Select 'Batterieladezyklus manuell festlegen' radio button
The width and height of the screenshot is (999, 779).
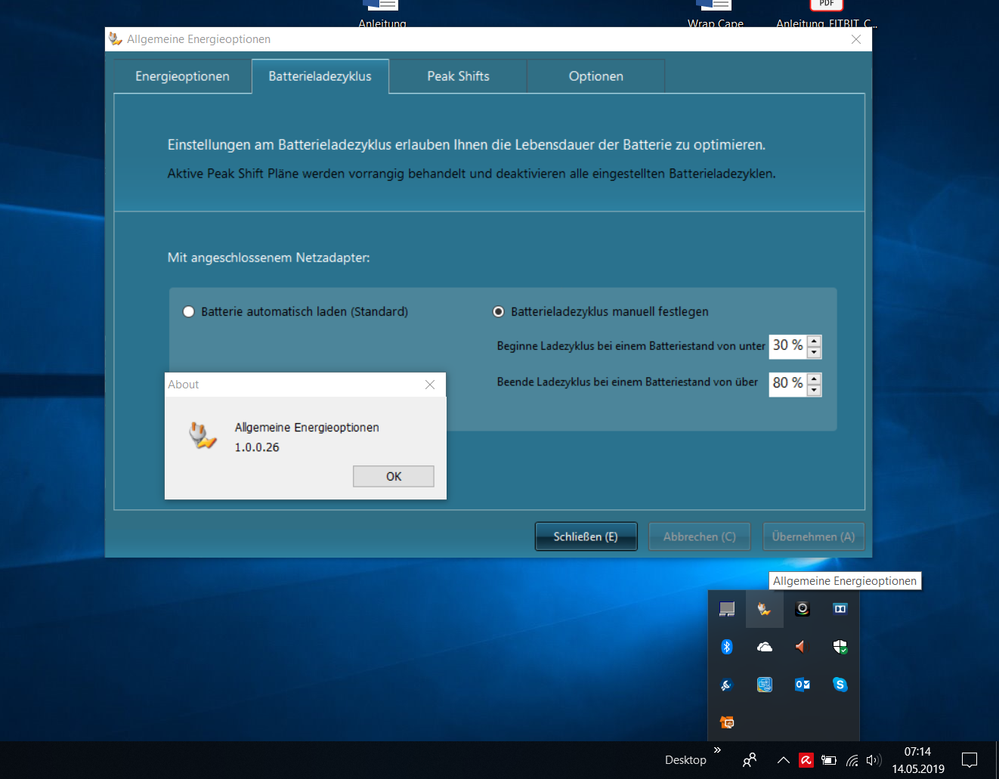[498, 312]
